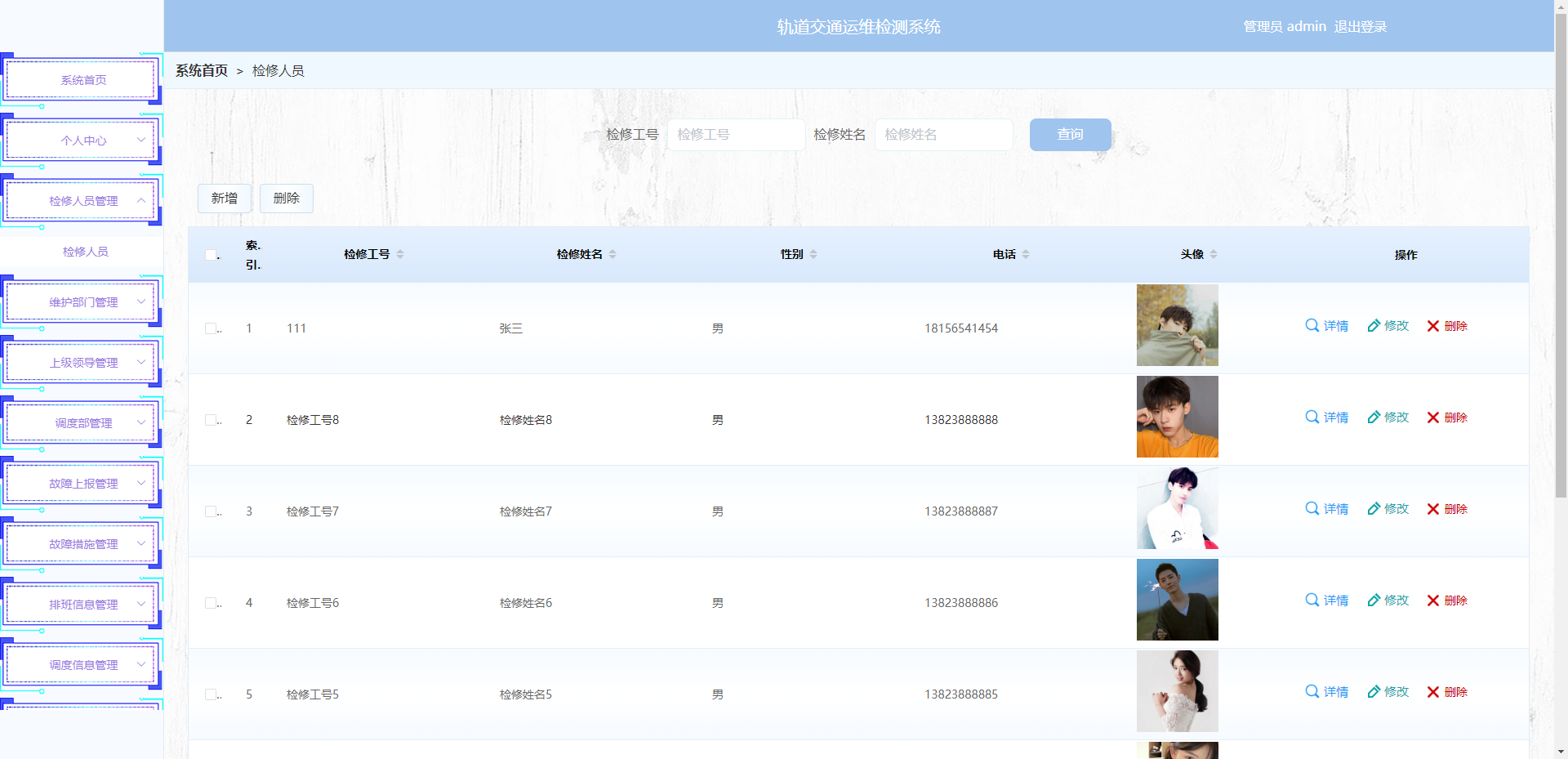View details of 检修姓名5
The height and width of the screenshot is (759, 1568).
coord(1327,692)
